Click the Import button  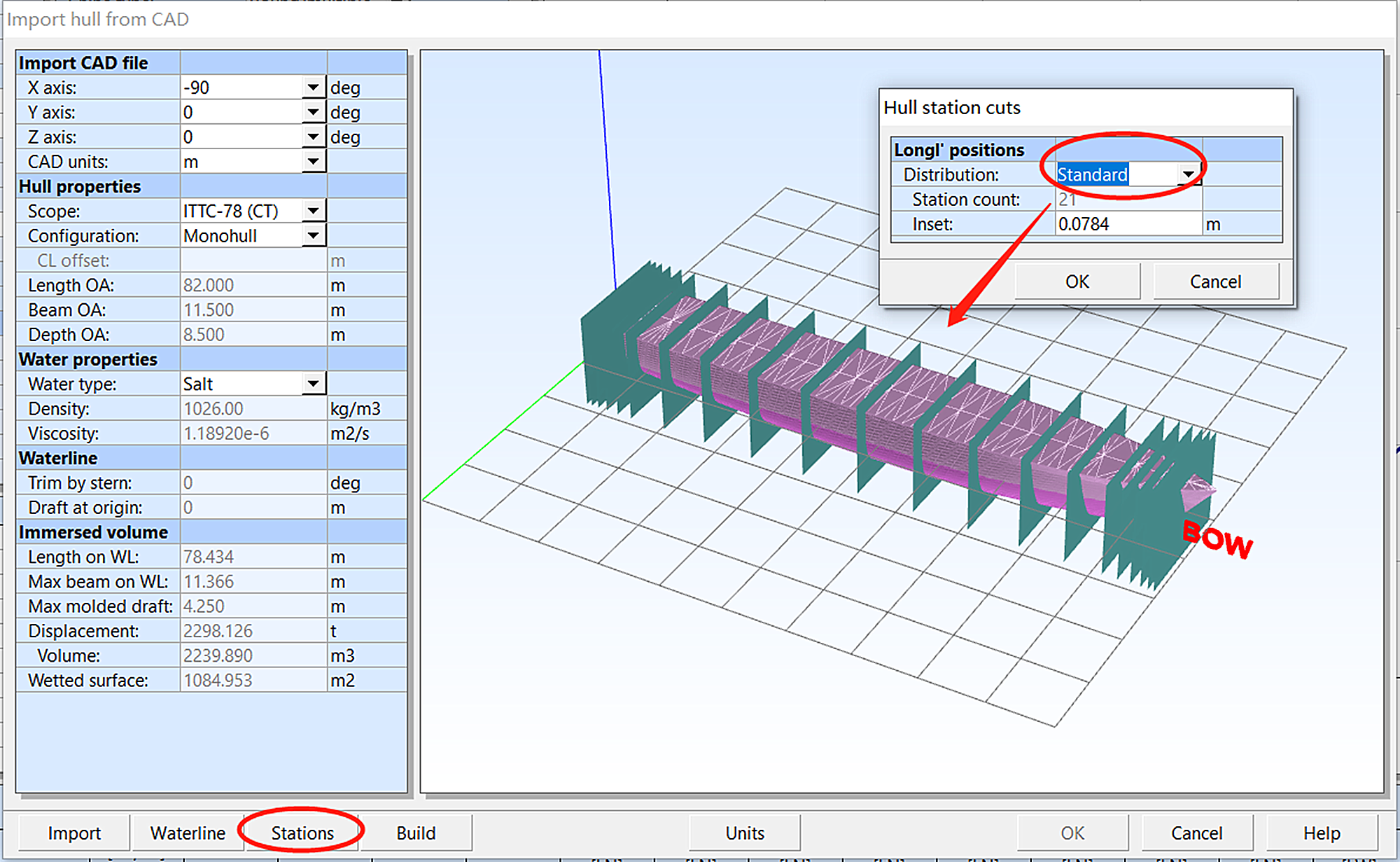tap(73, 833)
